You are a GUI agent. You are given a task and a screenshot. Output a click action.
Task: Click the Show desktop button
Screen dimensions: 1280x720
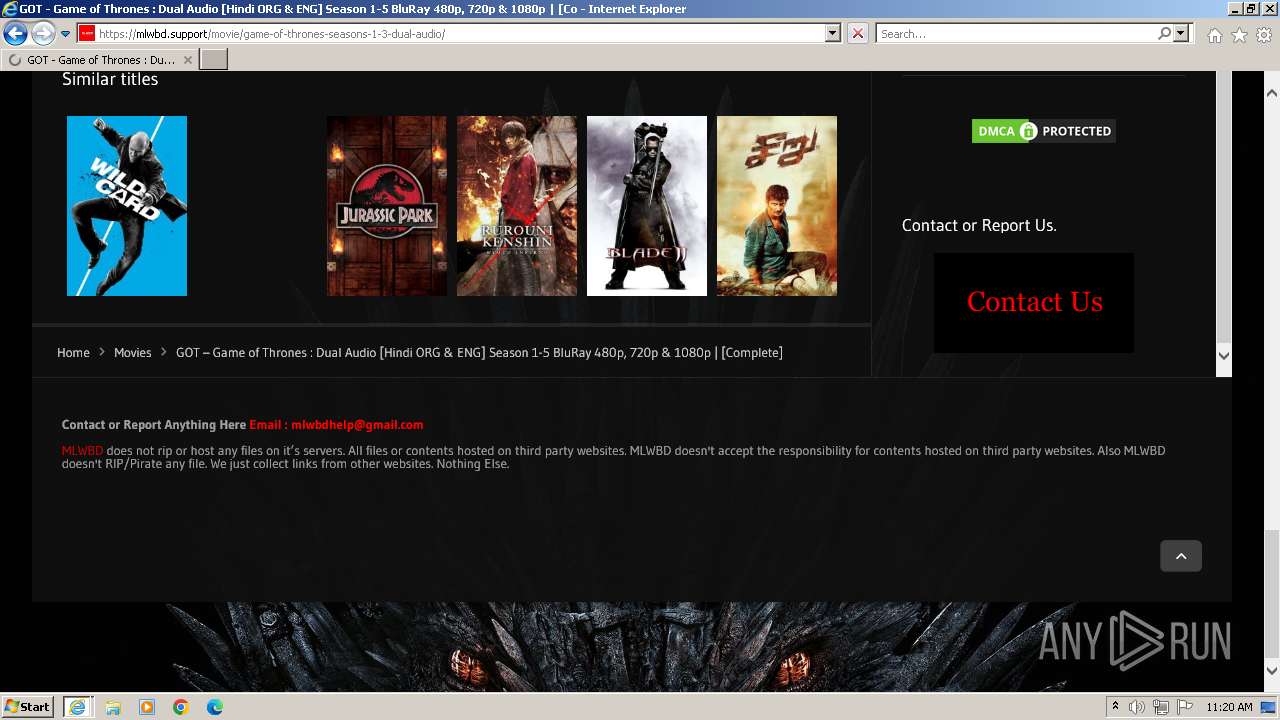(x=1269, y=707)
